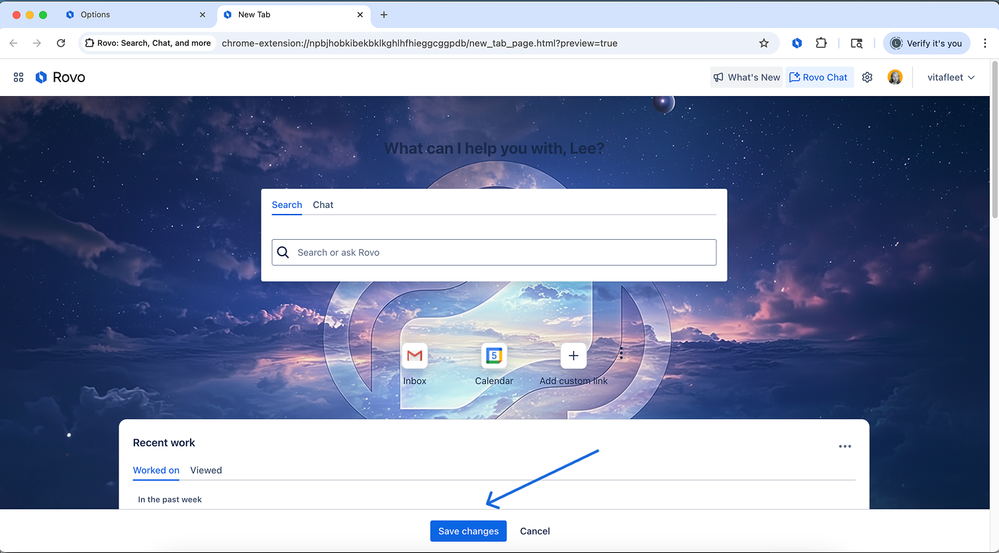
Task: Click the 'In the past week' label
Action: coord(169,499)
